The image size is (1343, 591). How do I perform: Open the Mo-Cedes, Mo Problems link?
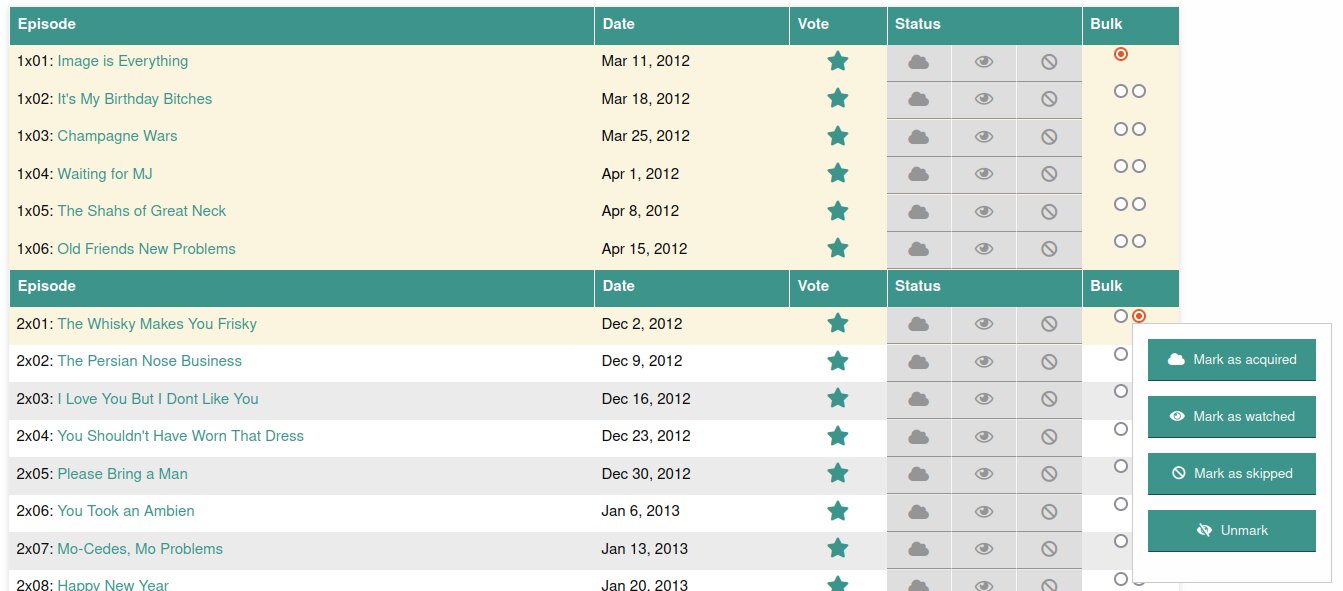[x=140, y=549]
